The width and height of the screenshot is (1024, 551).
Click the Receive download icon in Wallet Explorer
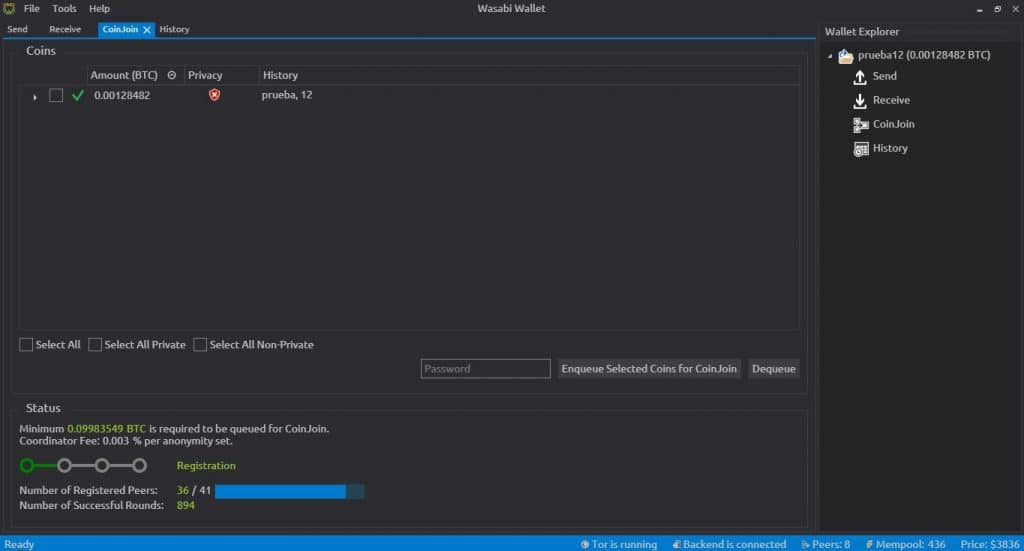point(860,101)
